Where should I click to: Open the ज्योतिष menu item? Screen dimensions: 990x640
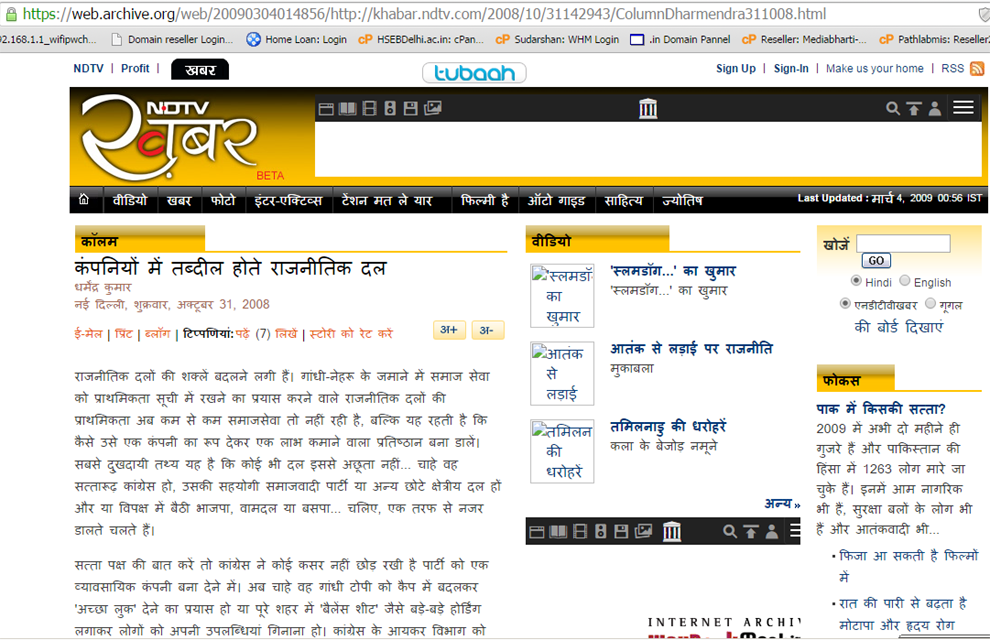tap(682, 200)
